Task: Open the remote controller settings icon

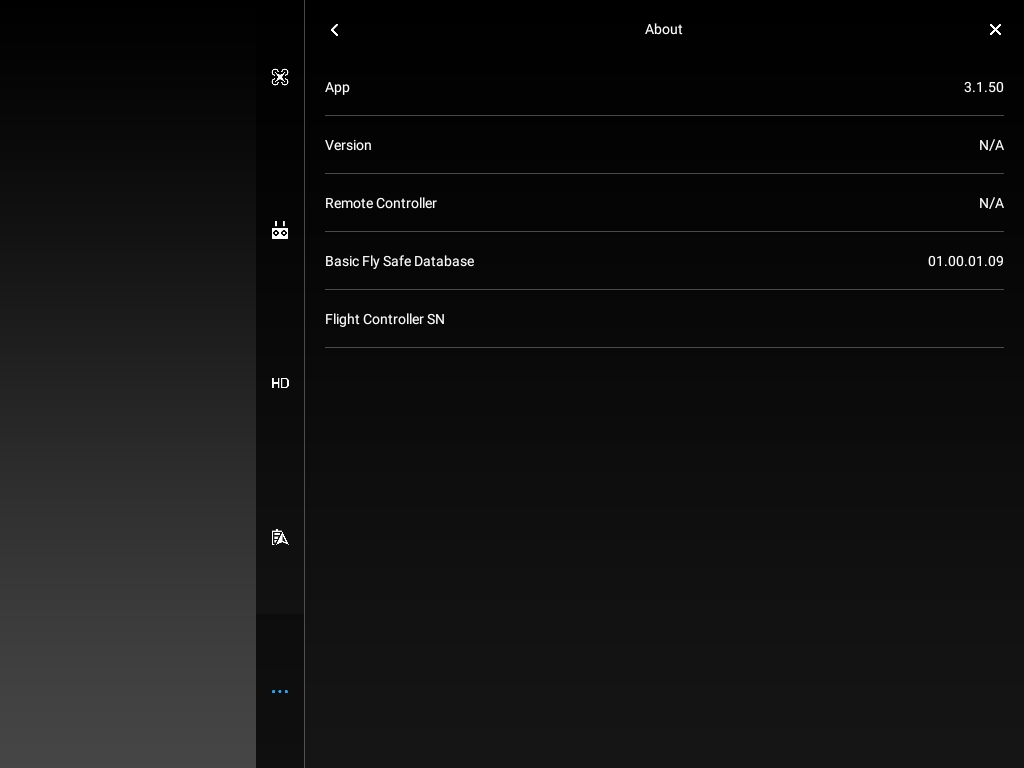Action: [280, 230]
